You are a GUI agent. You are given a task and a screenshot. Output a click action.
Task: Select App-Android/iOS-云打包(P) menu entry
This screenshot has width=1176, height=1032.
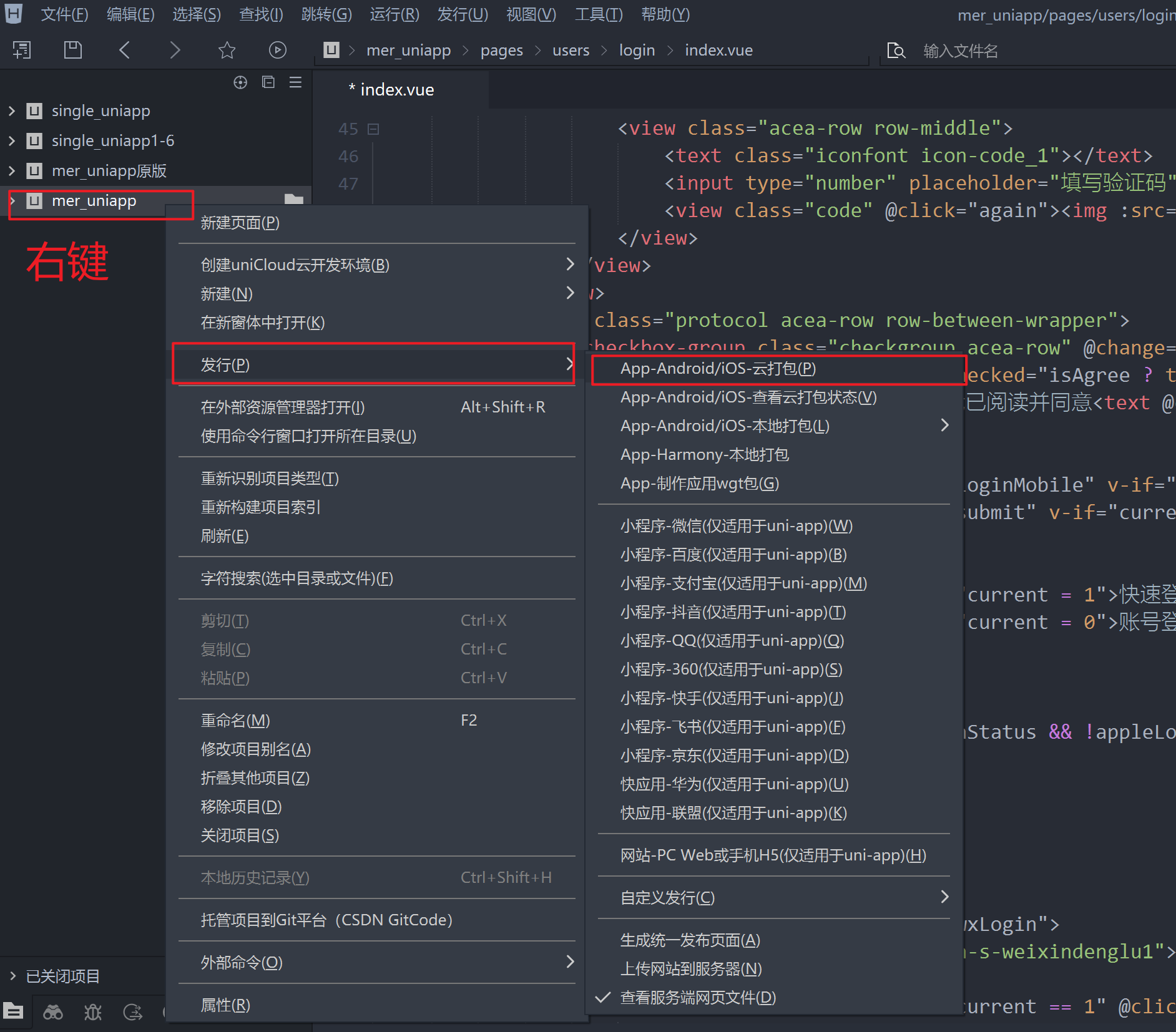[x=718, y=369]
